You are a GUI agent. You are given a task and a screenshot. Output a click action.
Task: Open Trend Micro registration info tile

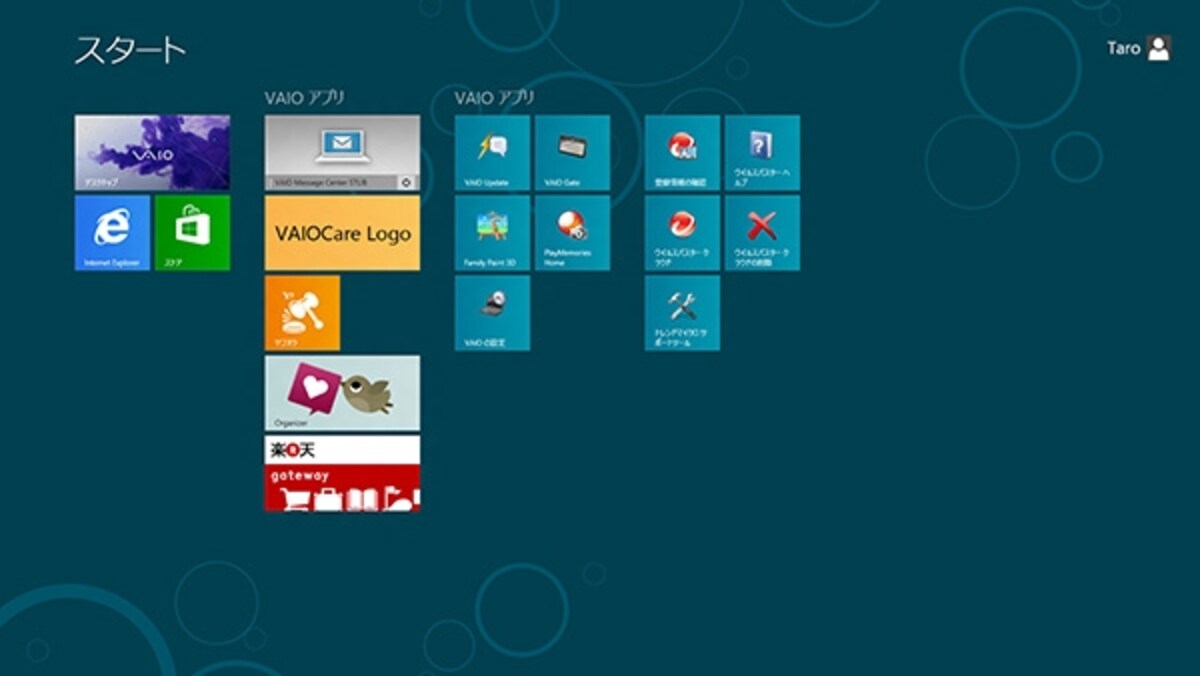coord(682,153)
